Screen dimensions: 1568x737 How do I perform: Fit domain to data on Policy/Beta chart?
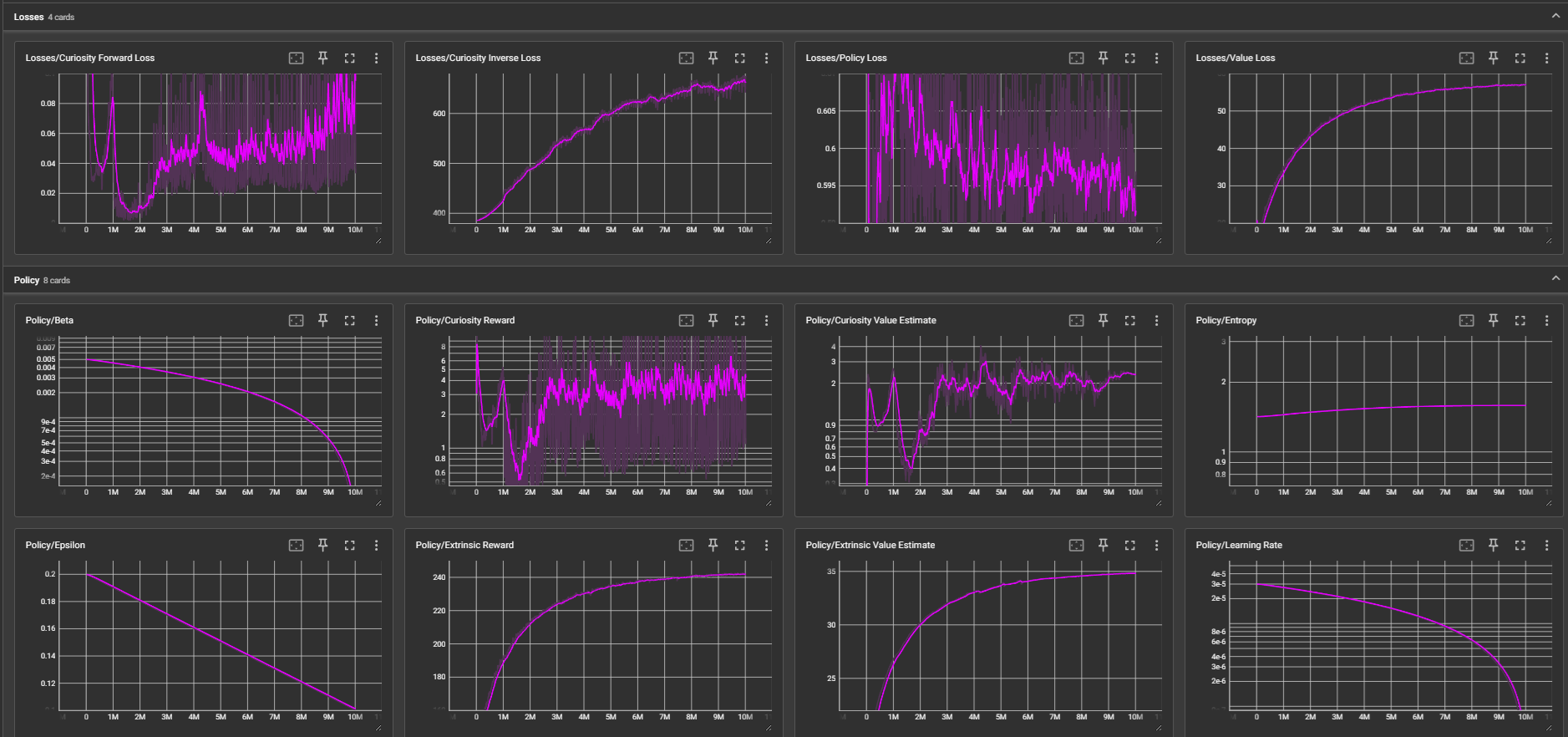296,320
